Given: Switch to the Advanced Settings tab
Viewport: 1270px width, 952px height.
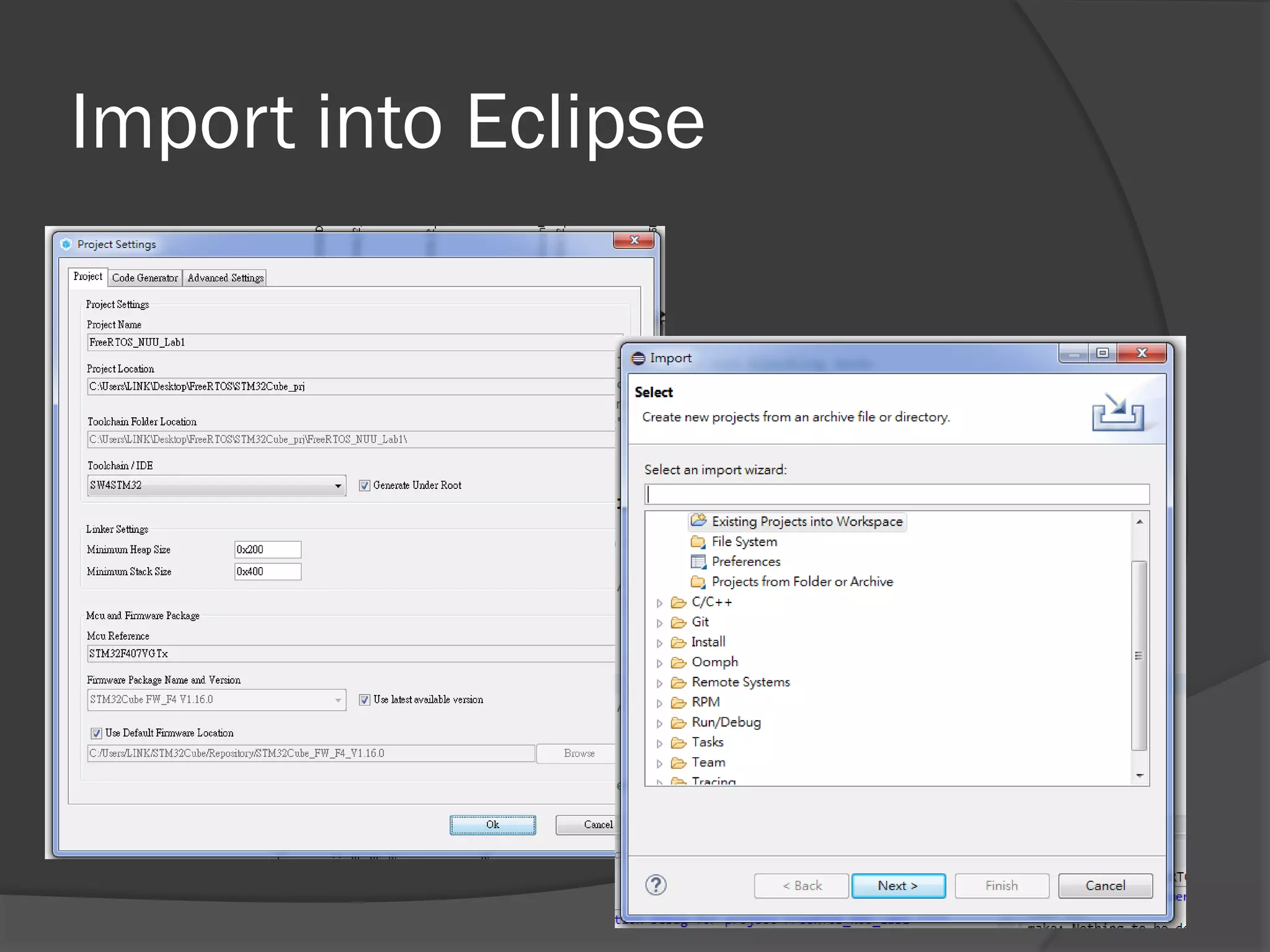Looking at the screenshot, I should click(226, 278).
